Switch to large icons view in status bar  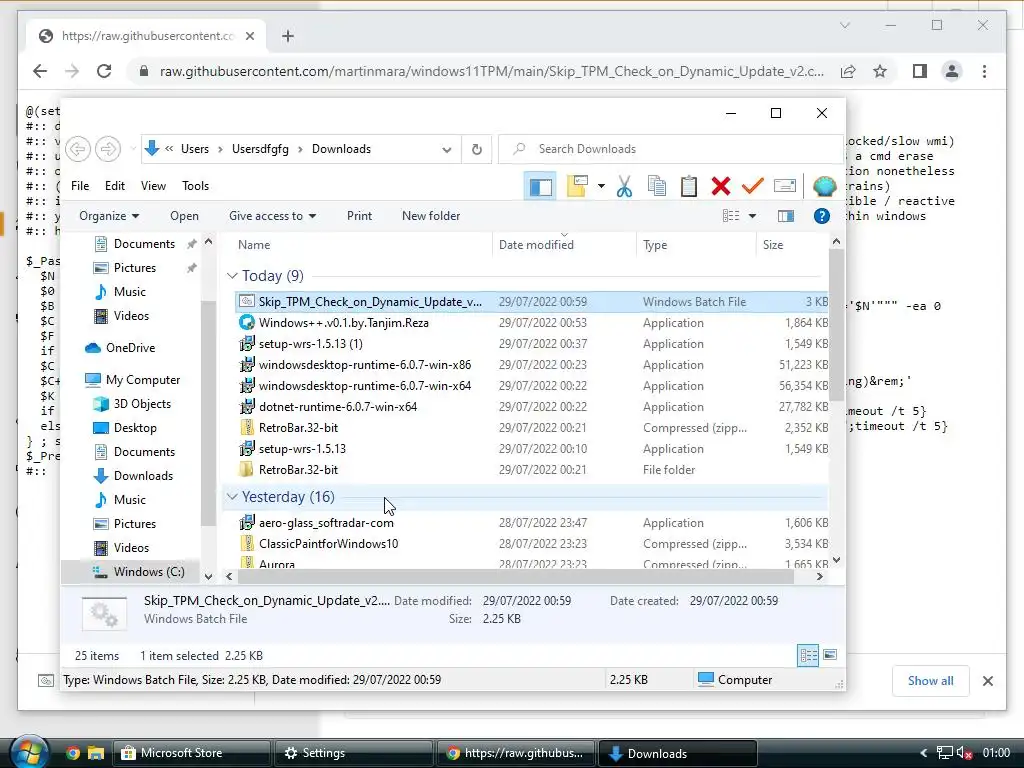(830, 655)
